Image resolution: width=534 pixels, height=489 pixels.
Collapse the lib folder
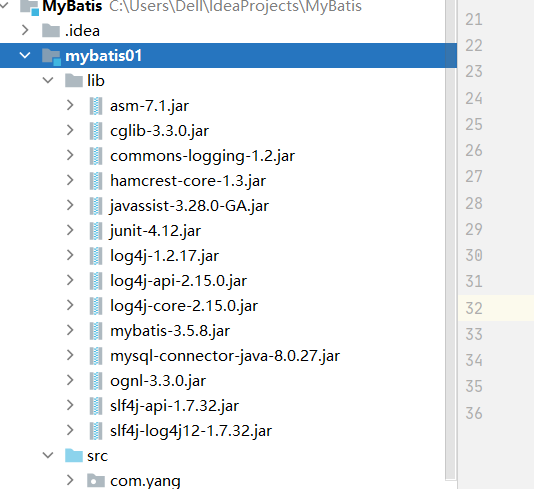48,80
